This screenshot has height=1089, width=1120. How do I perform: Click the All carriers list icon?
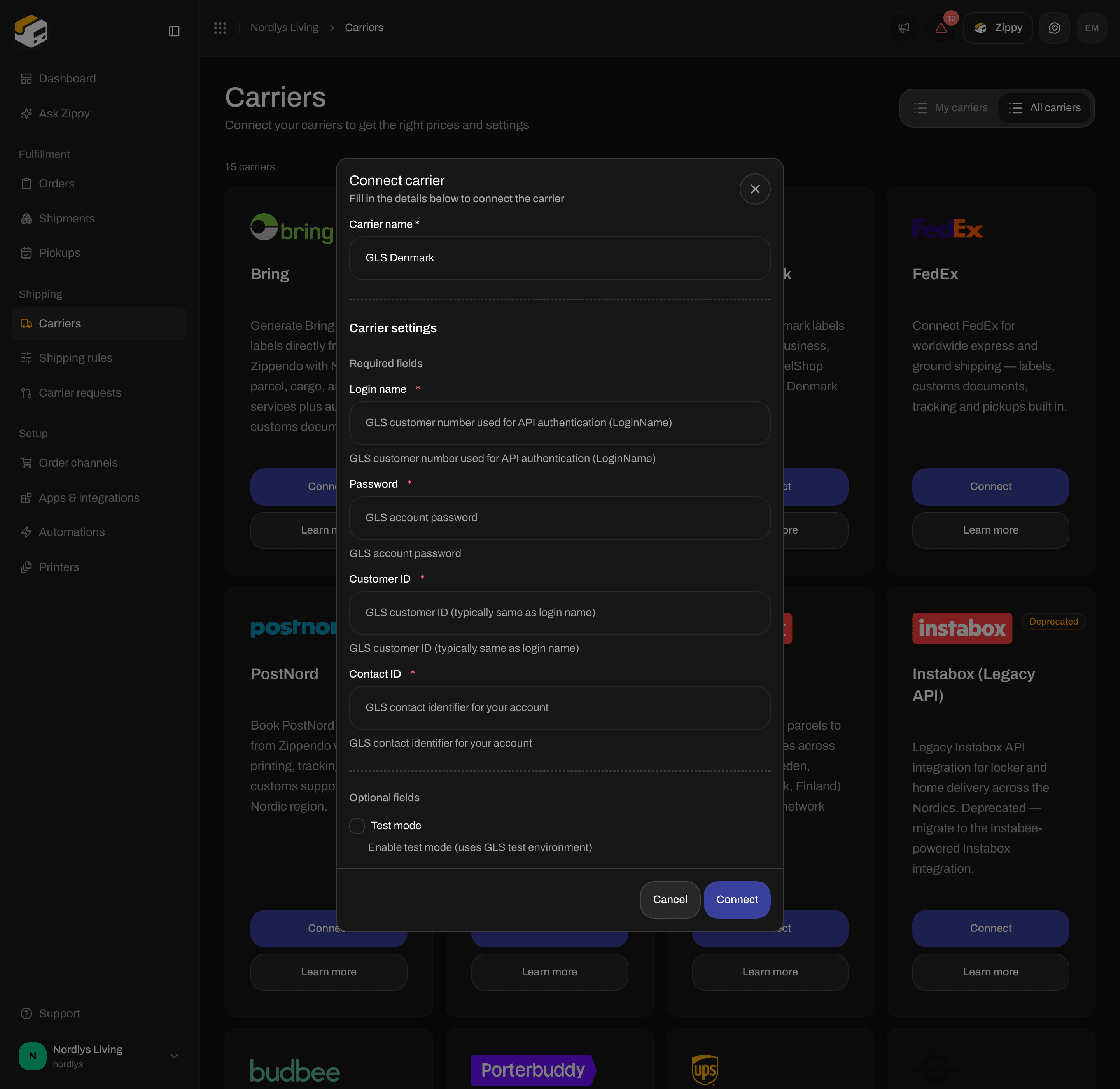pyautogui.click(x=1015, y=108)
